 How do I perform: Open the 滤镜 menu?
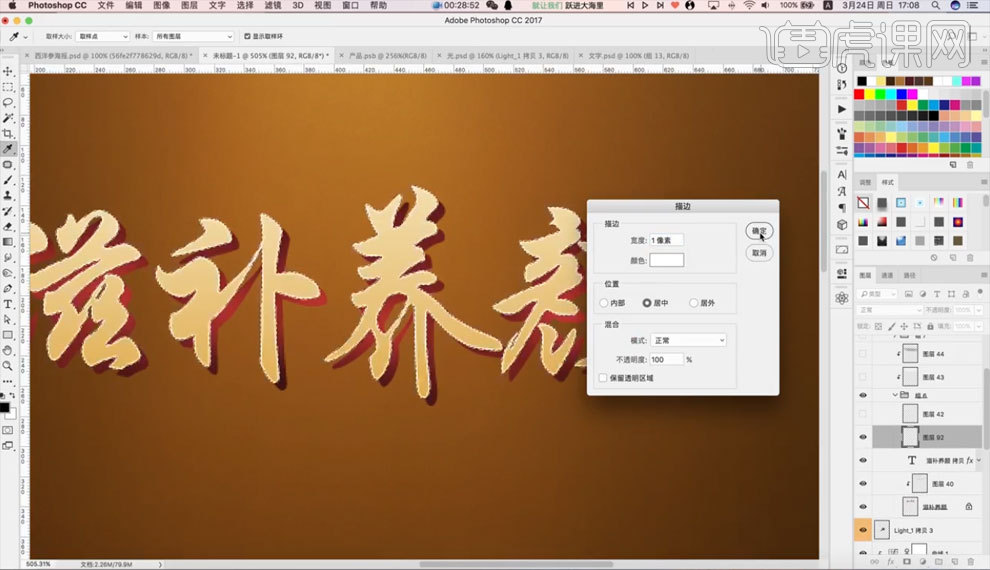pos(272,6)
